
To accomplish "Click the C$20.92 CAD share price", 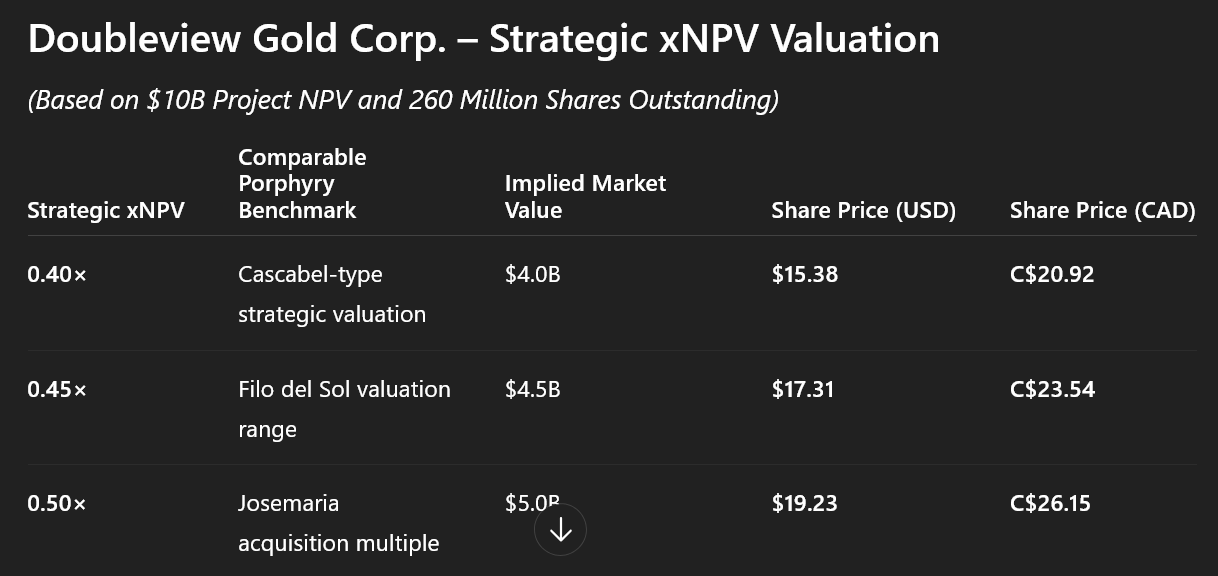I will click(1052, 274).
